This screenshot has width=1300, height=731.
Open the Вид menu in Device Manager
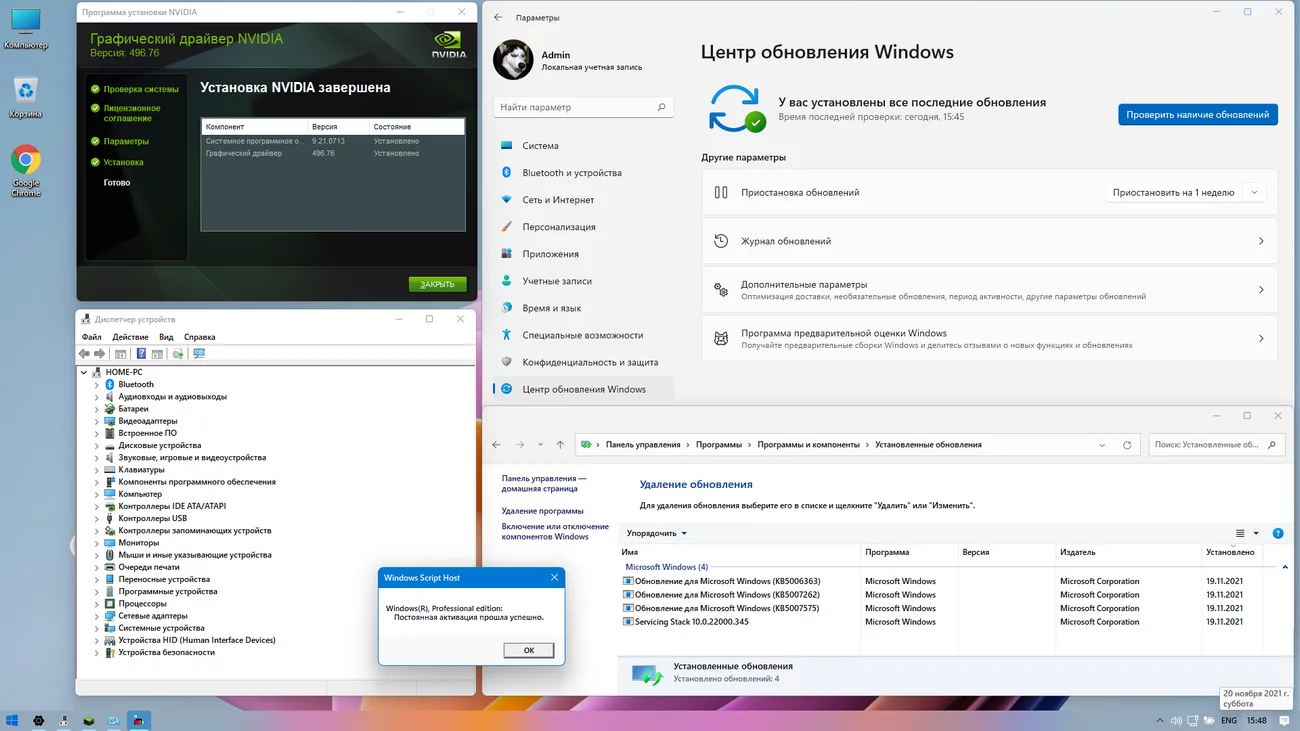pyautogui.click(x=166, y=337)
